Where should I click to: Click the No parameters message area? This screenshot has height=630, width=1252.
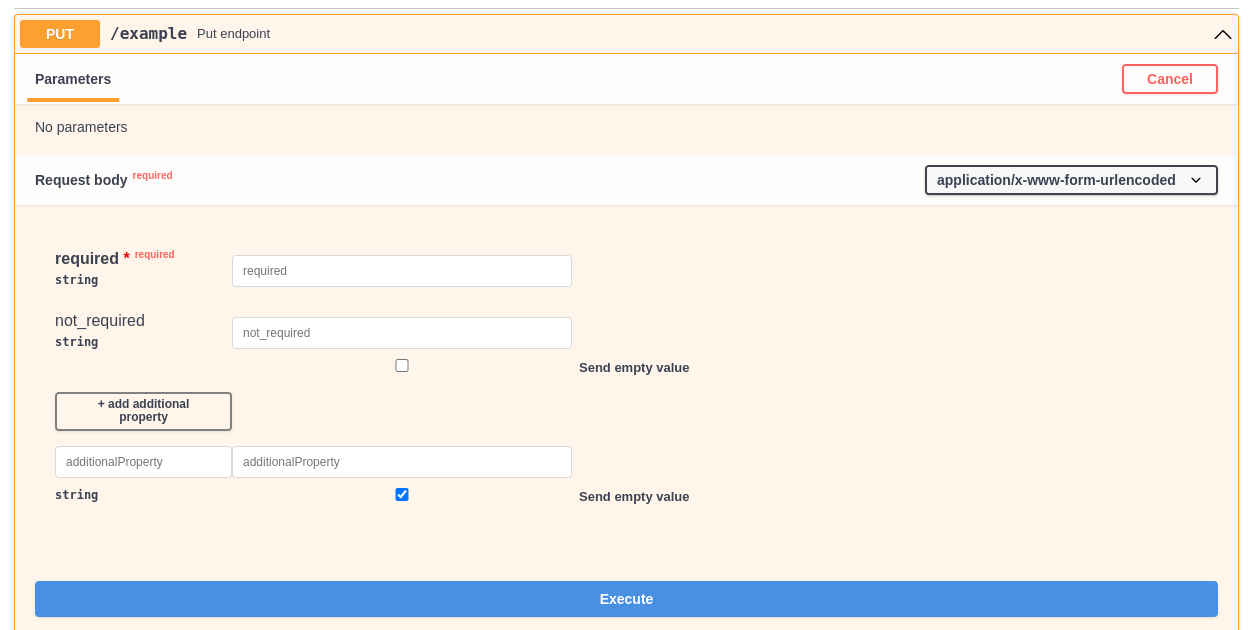coord(81,127)
